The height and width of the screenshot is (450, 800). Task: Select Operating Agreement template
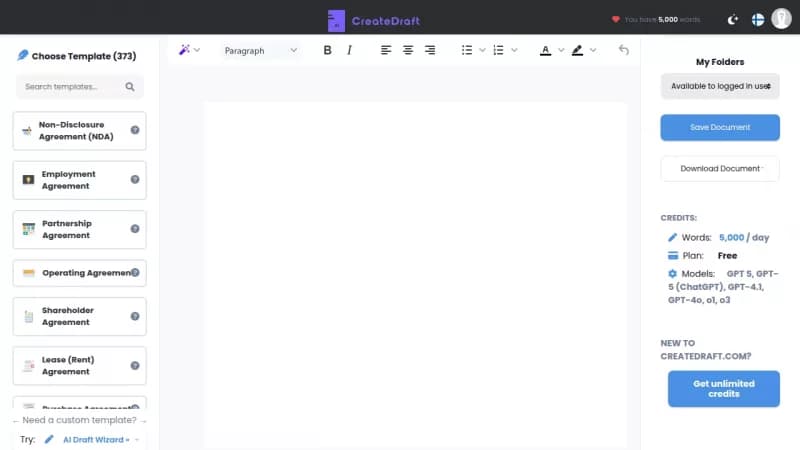(x=80, y=273)
